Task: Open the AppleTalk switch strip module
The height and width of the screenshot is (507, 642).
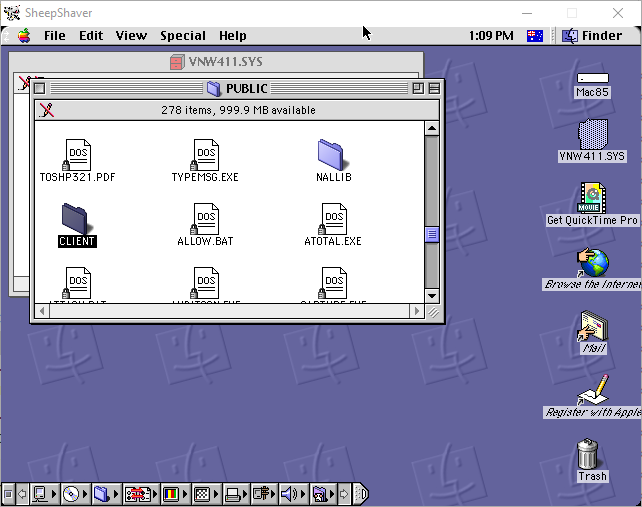Action: tap(44, 494)
